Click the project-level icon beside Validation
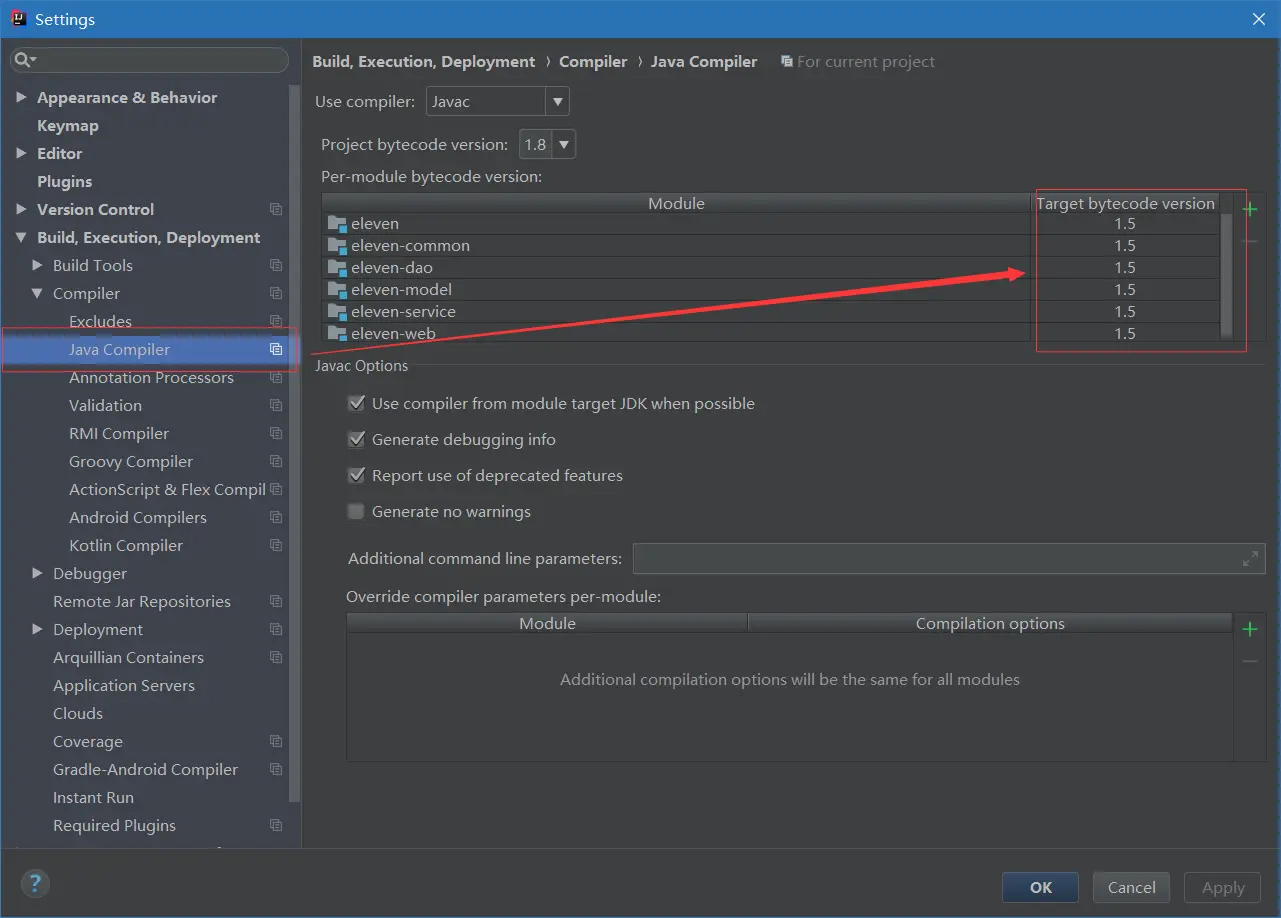Image resolution: width=1281 pixels, height=918 pixels. (x=276, y=406)
